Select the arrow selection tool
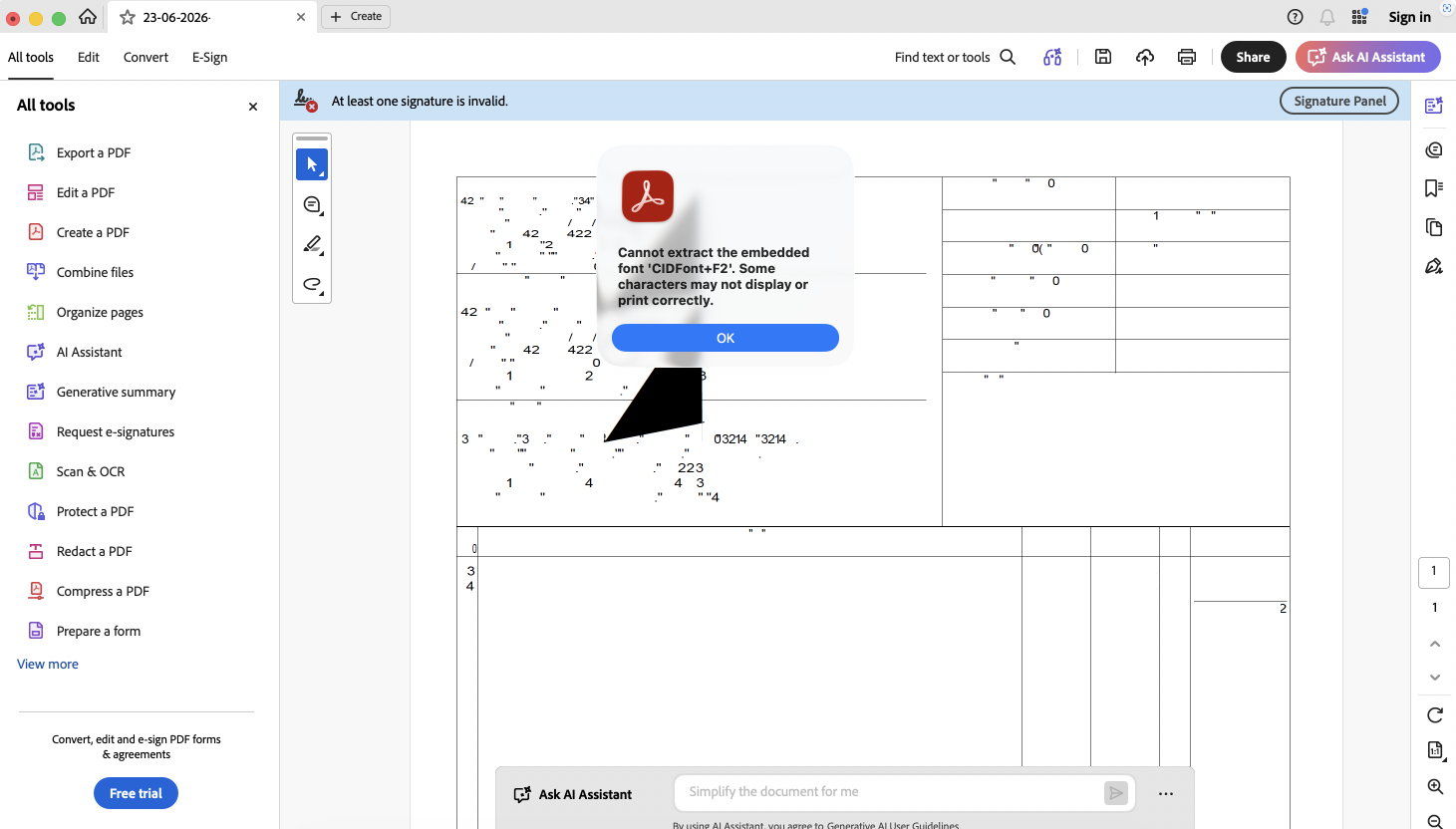 [312, 164]
